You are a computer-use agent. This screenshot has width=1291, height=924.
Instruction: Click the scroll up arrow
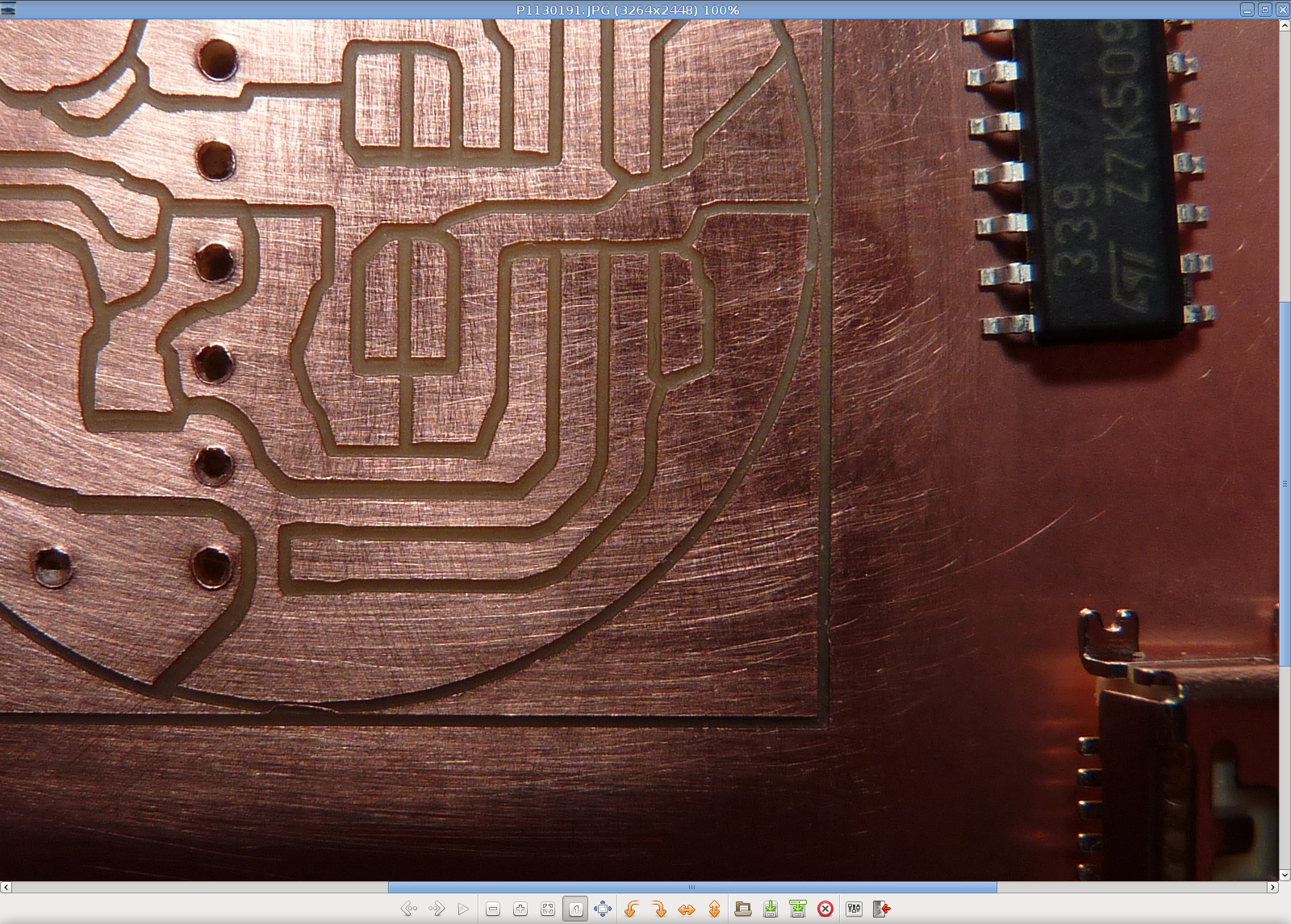point(1285,26)
